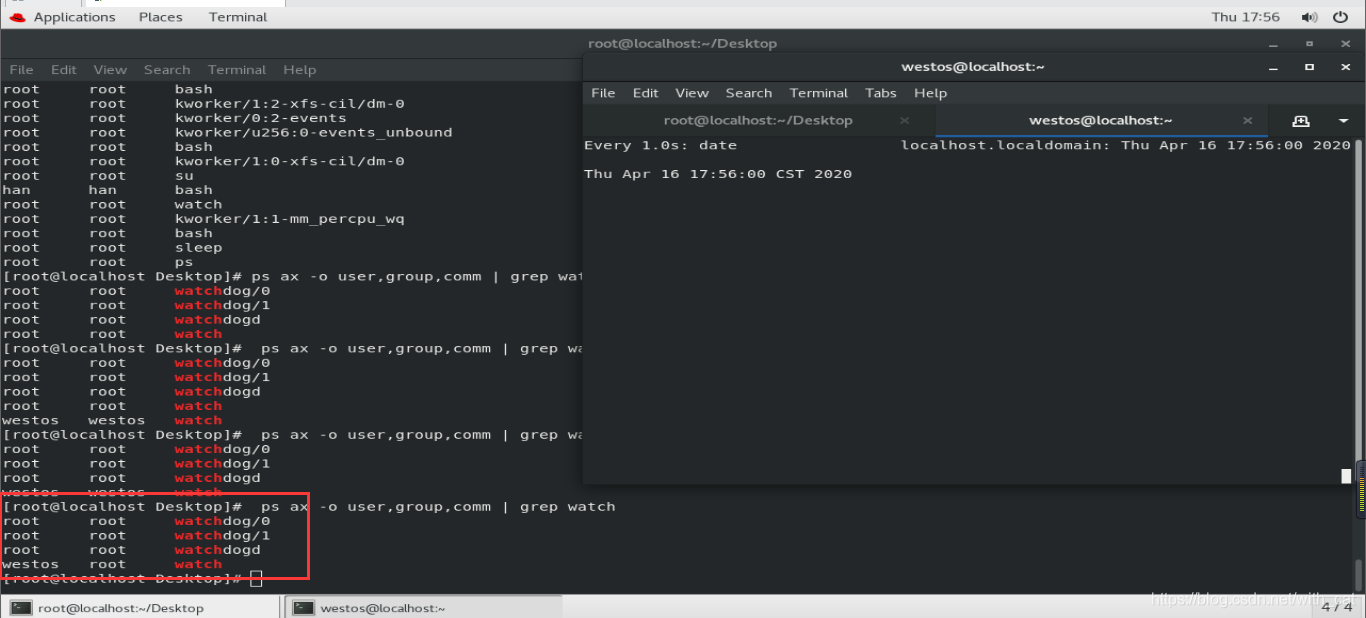Close the westos@localhost:~ tab

[1247, 120]
